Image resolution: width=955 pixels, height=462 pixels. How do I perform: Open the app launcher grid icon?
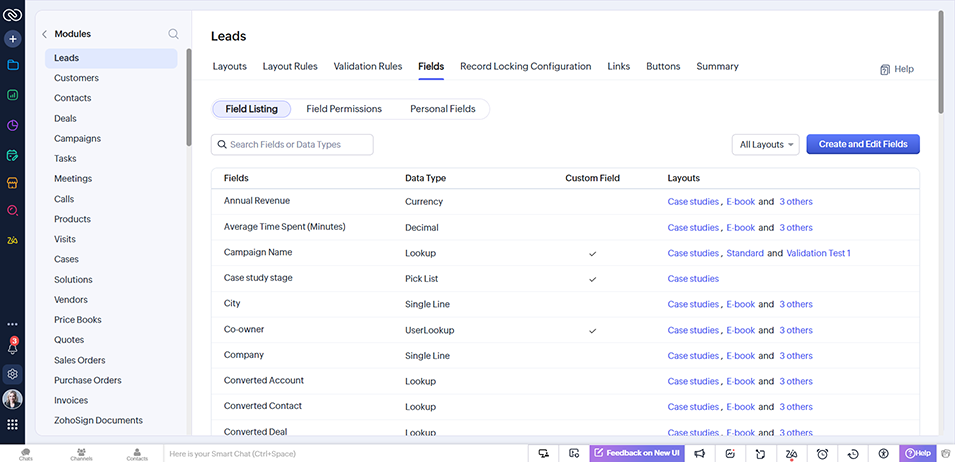[13, 425]
